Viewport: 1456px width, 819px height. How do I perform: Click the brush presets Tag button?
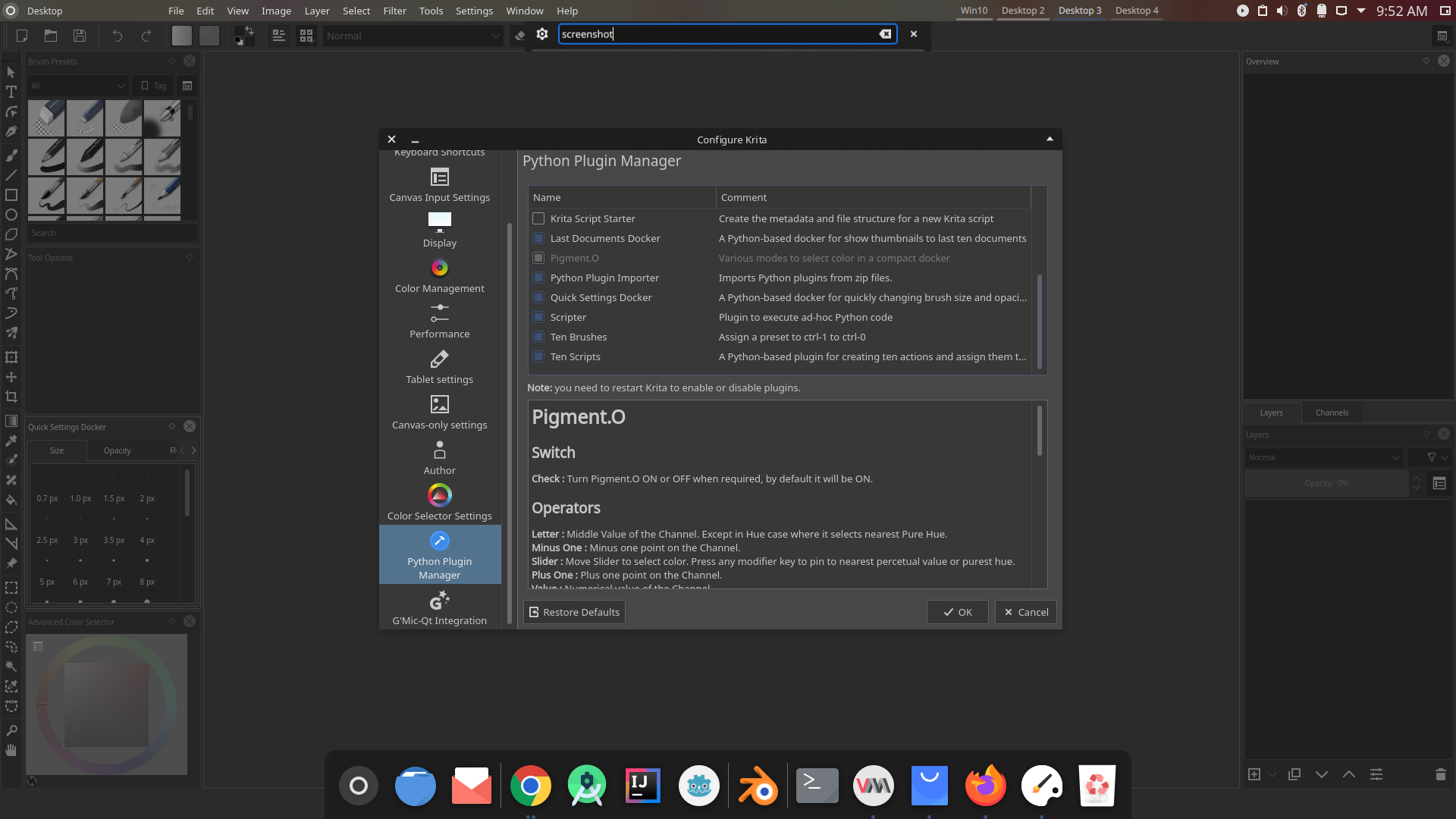(x=153, y=86)
